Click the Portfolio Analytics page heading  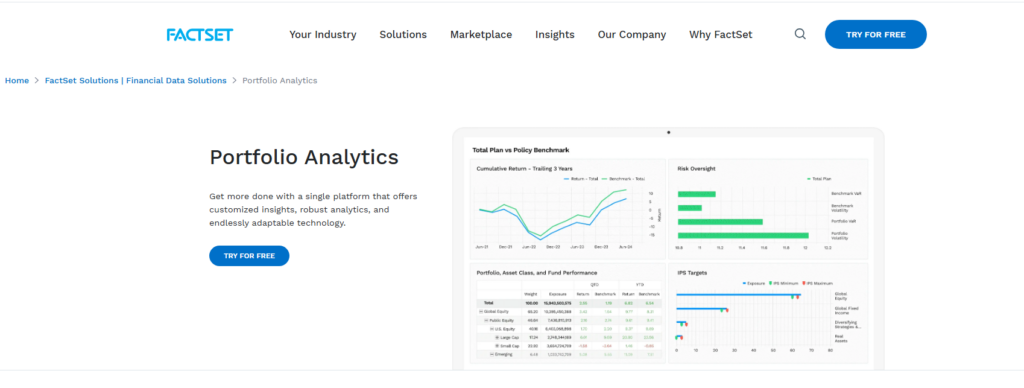click(304, 157)
